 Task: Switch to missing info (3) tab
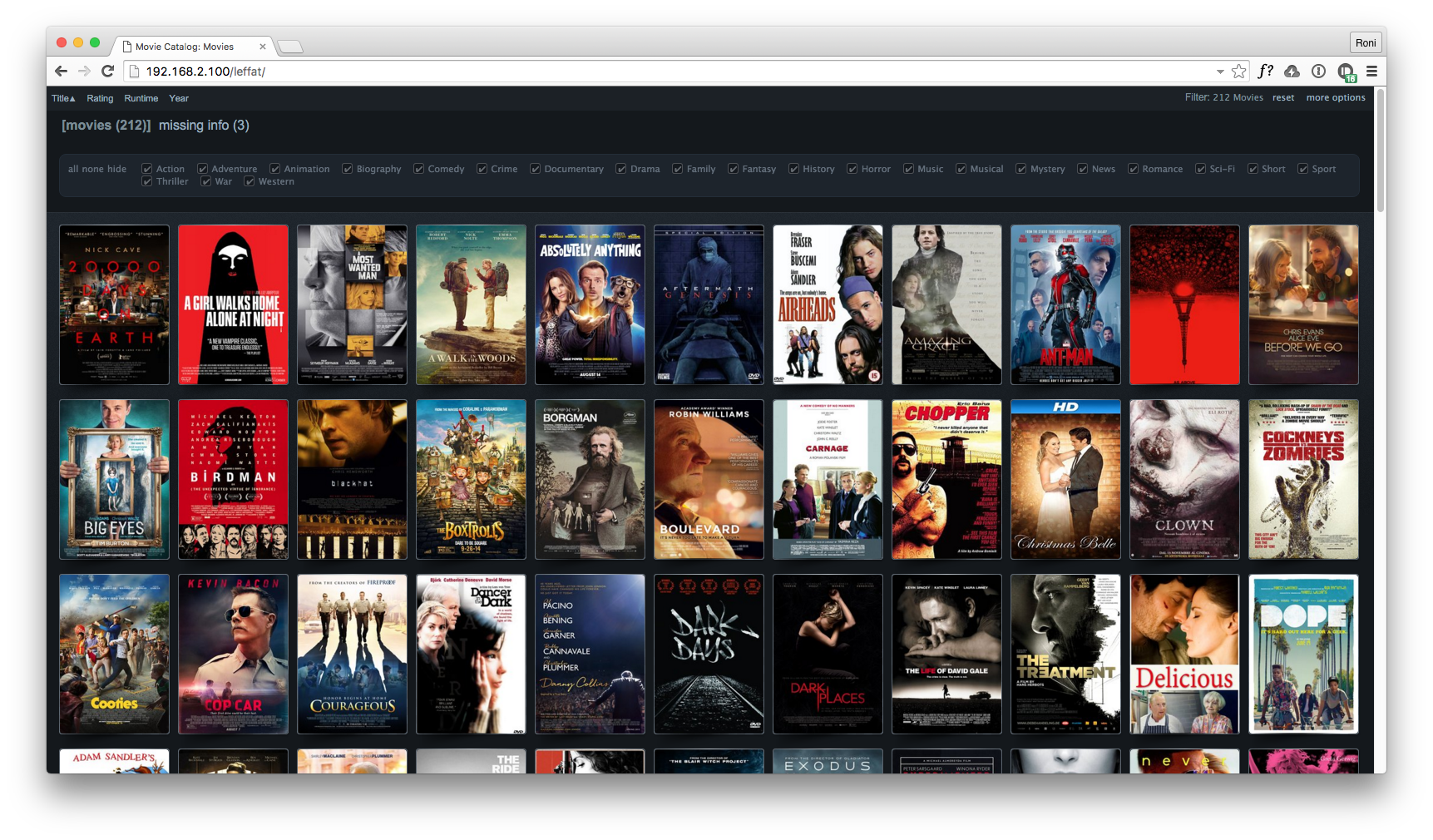[x=204, y=126]
